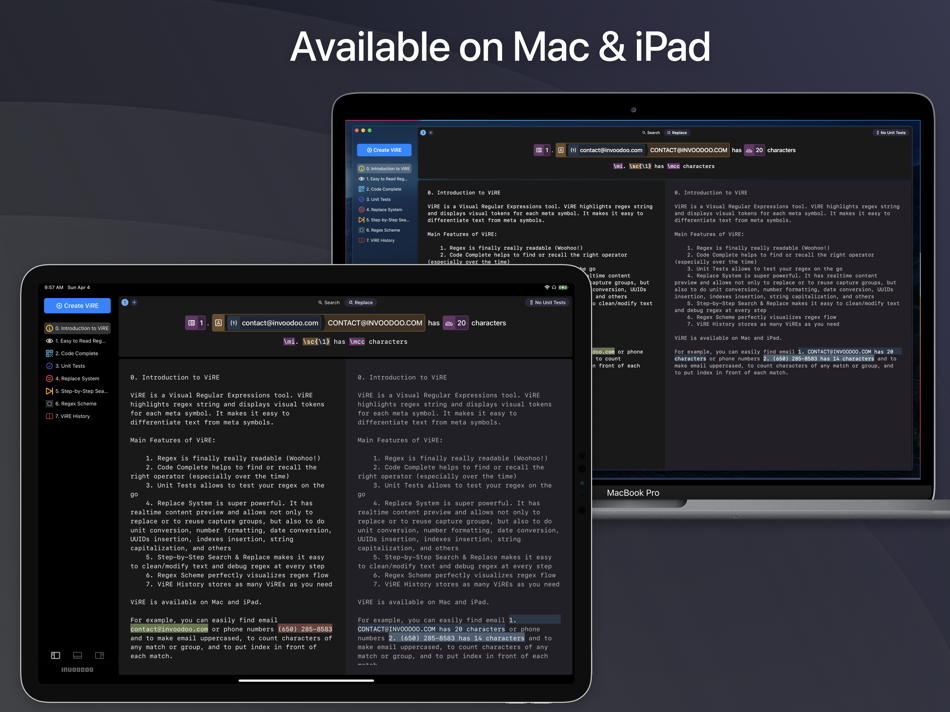Click the purple character-count token '20' on iPad
Image resolution: width=950 pixels, height=712 pixels.
[x=456, y=323]
